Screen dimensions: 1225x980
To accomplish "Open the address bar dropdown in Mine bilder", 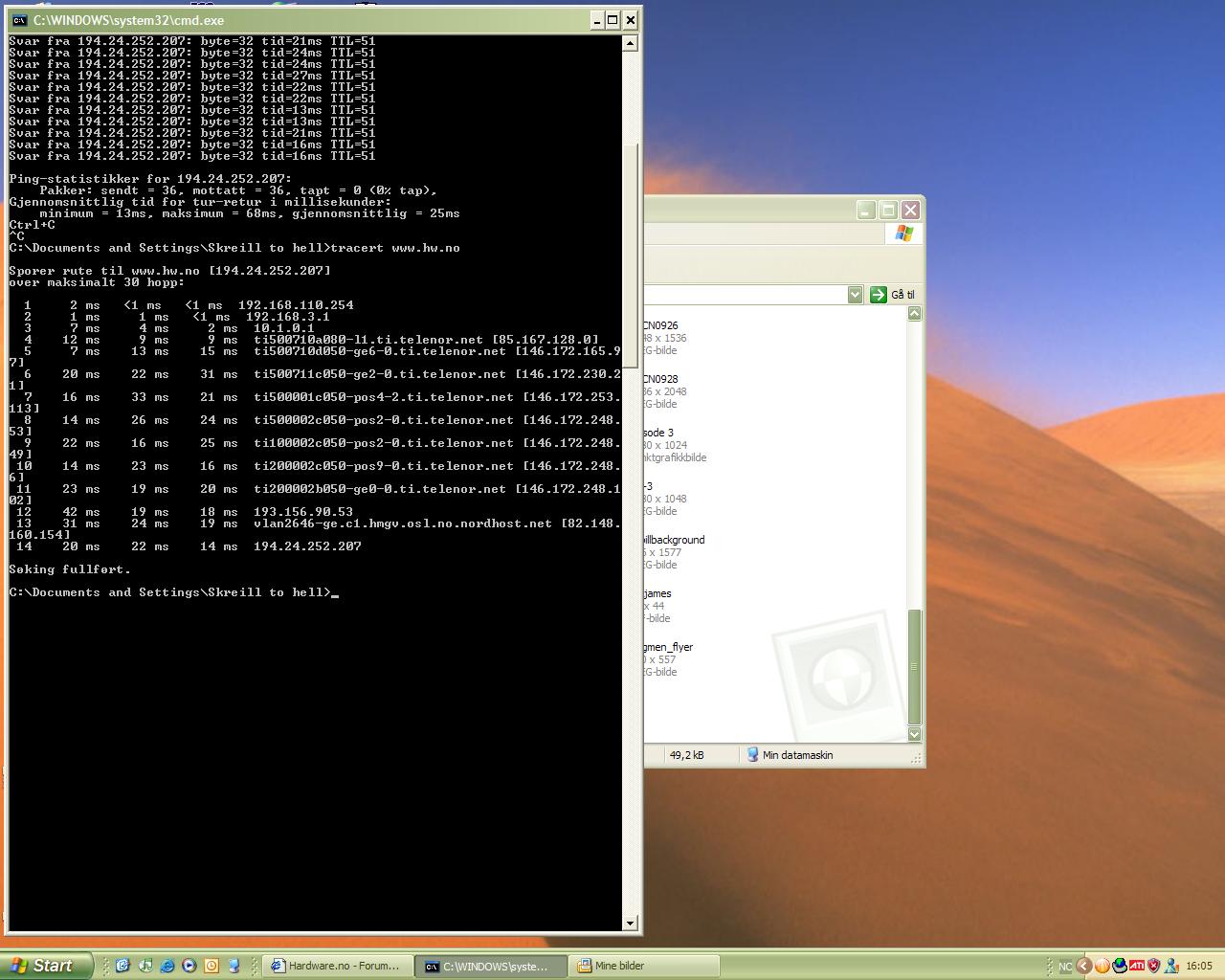I will (856, 295).
